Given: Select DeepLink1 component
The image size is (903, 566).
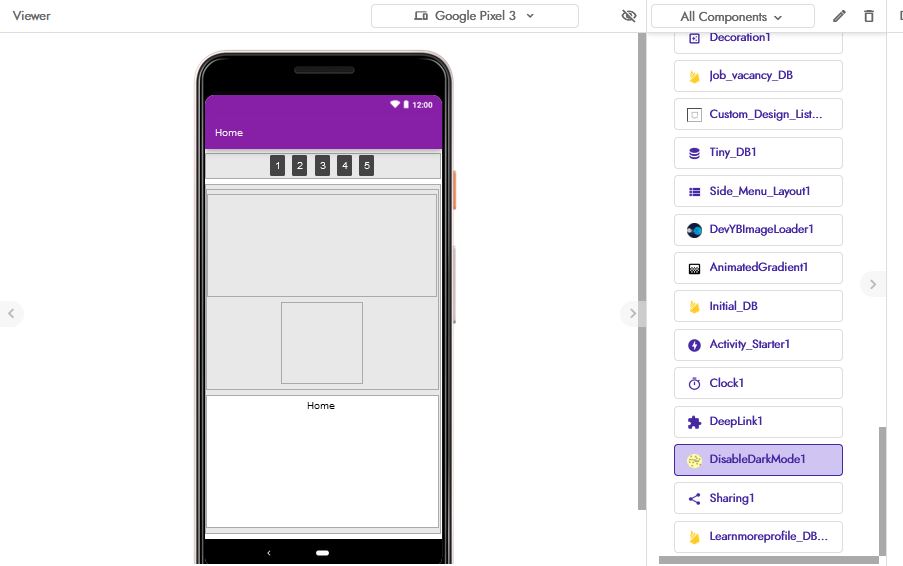Looking at the screenshot, I should [x=758, y=421].
